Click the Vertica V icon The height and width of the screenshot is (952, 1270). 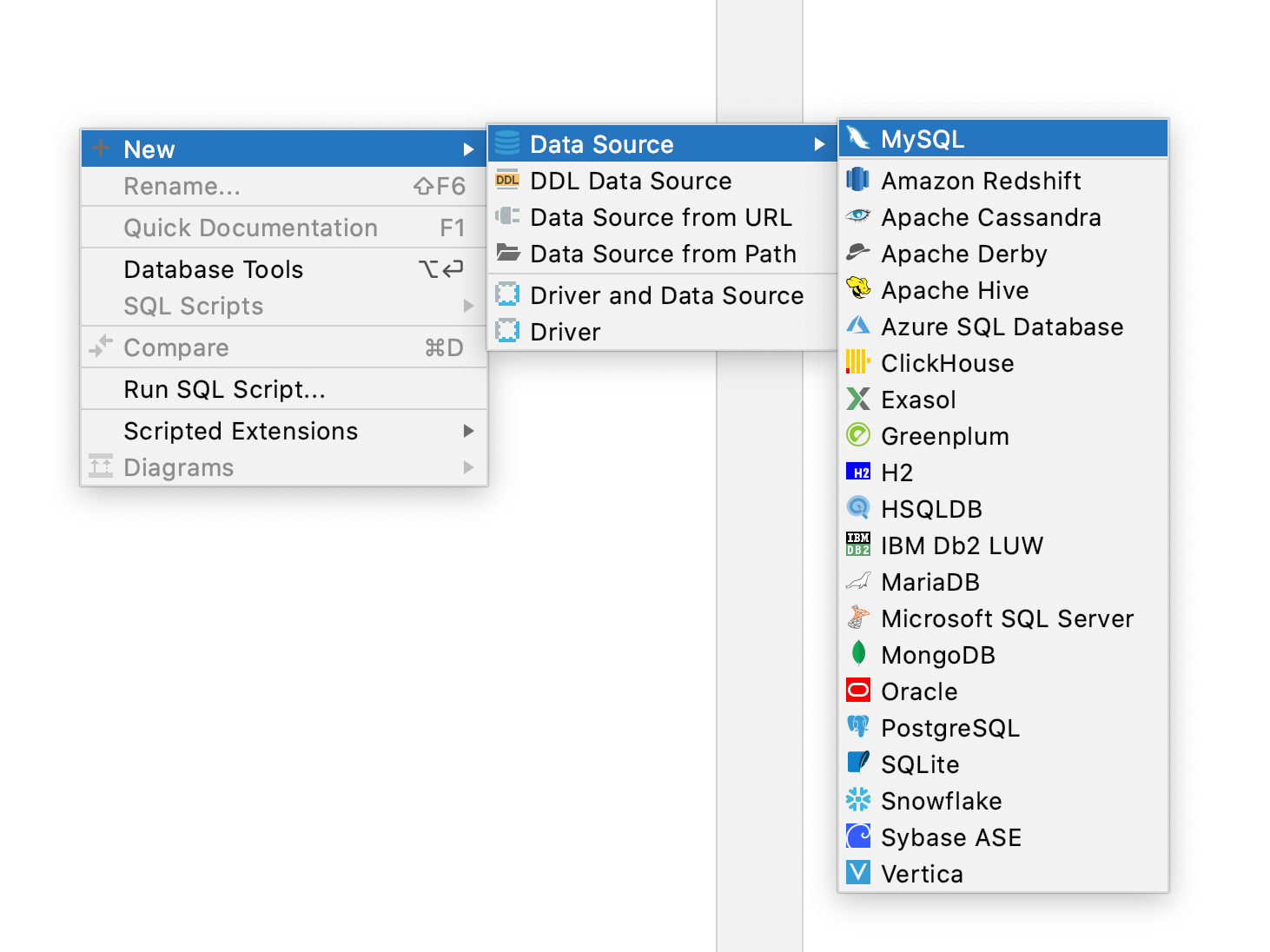[x=858, y=873]
